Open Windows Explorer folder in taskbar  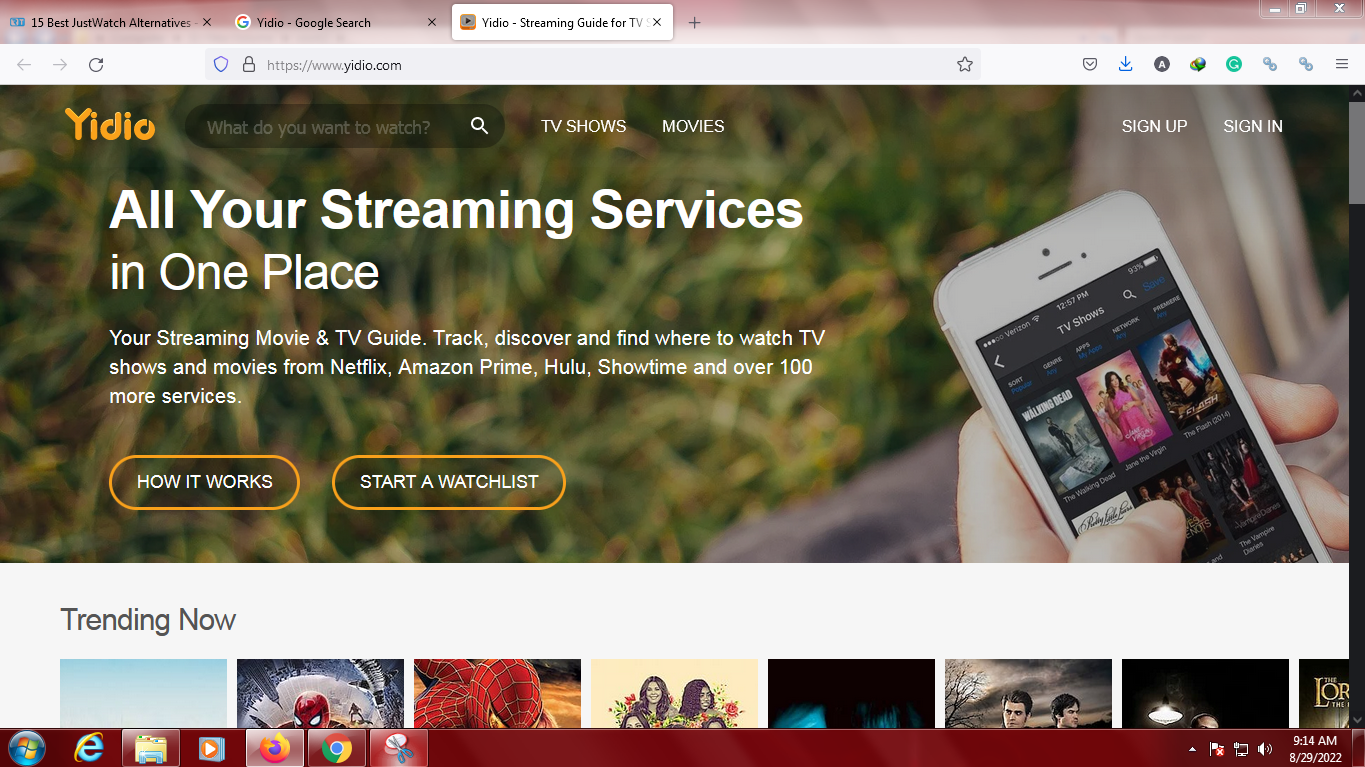(151, 748)
